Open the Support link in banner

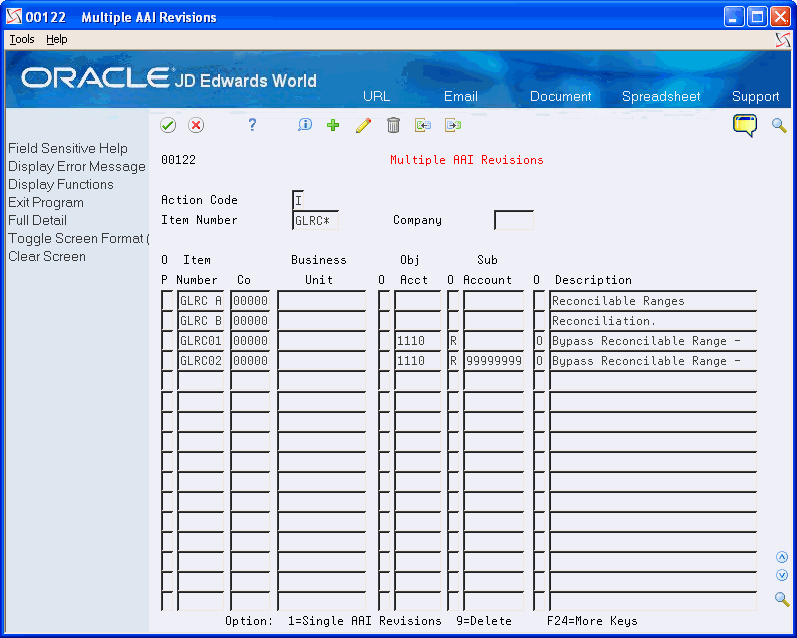coord(755,96)
